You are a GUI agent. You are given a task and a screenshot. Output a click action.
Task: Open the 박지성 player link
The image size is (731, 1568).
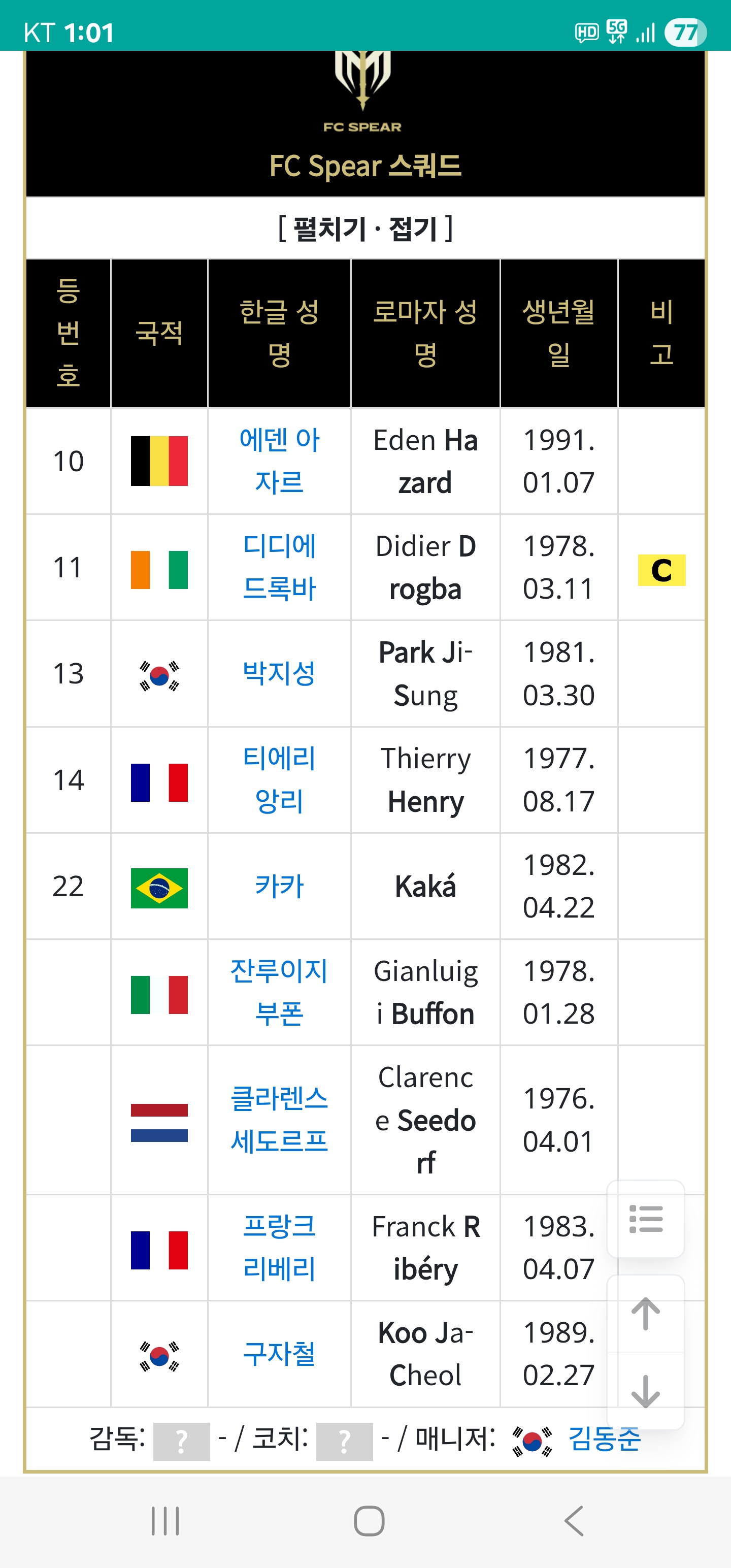tap(279, 673)
